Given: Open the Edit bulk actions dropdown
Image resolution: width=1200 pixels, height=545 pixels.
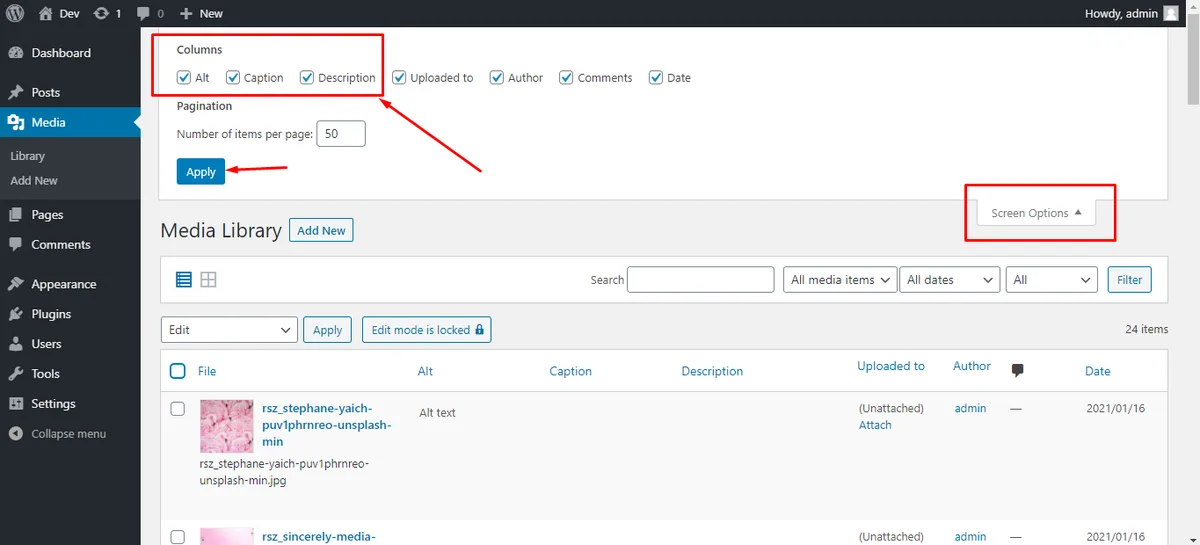Looking at the screenshot, I should click(229, 330).
